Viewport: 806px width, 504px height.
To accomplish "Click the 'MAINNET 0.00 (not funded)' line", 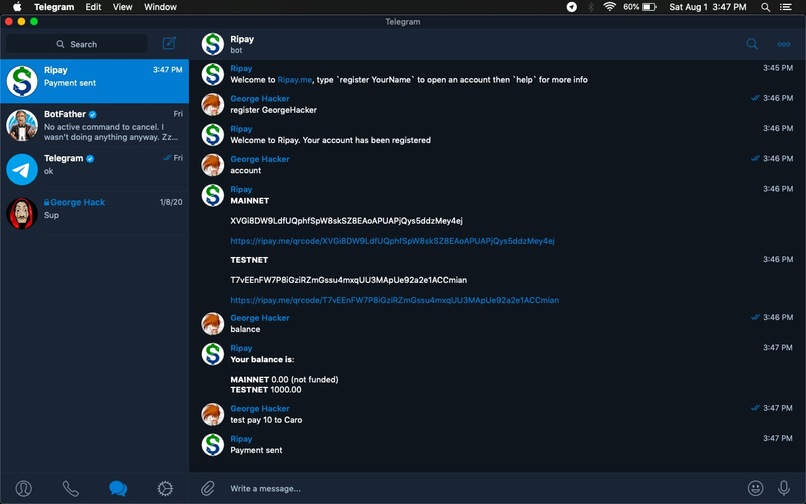I will (x=284, y=380).
